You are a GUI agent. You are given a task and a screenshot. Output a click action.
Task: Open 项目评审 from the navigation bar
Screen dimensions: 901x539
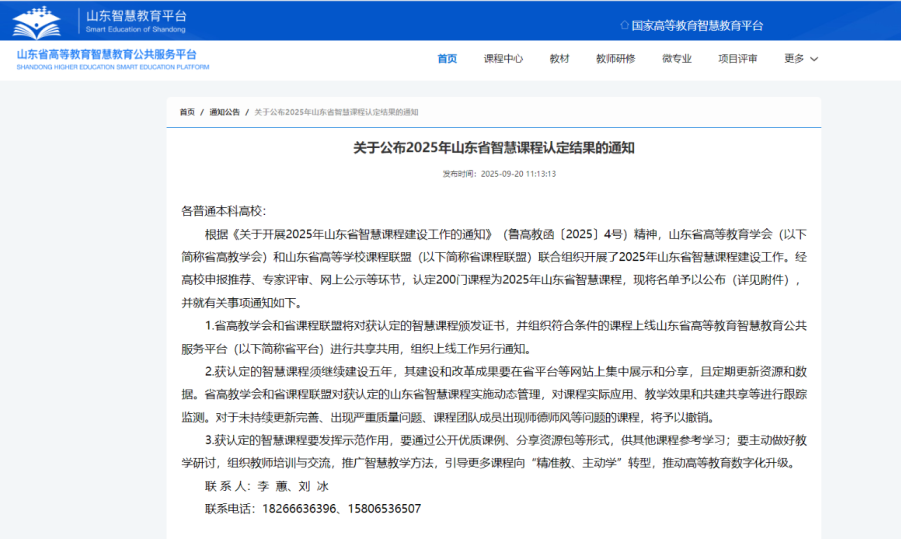738,59
